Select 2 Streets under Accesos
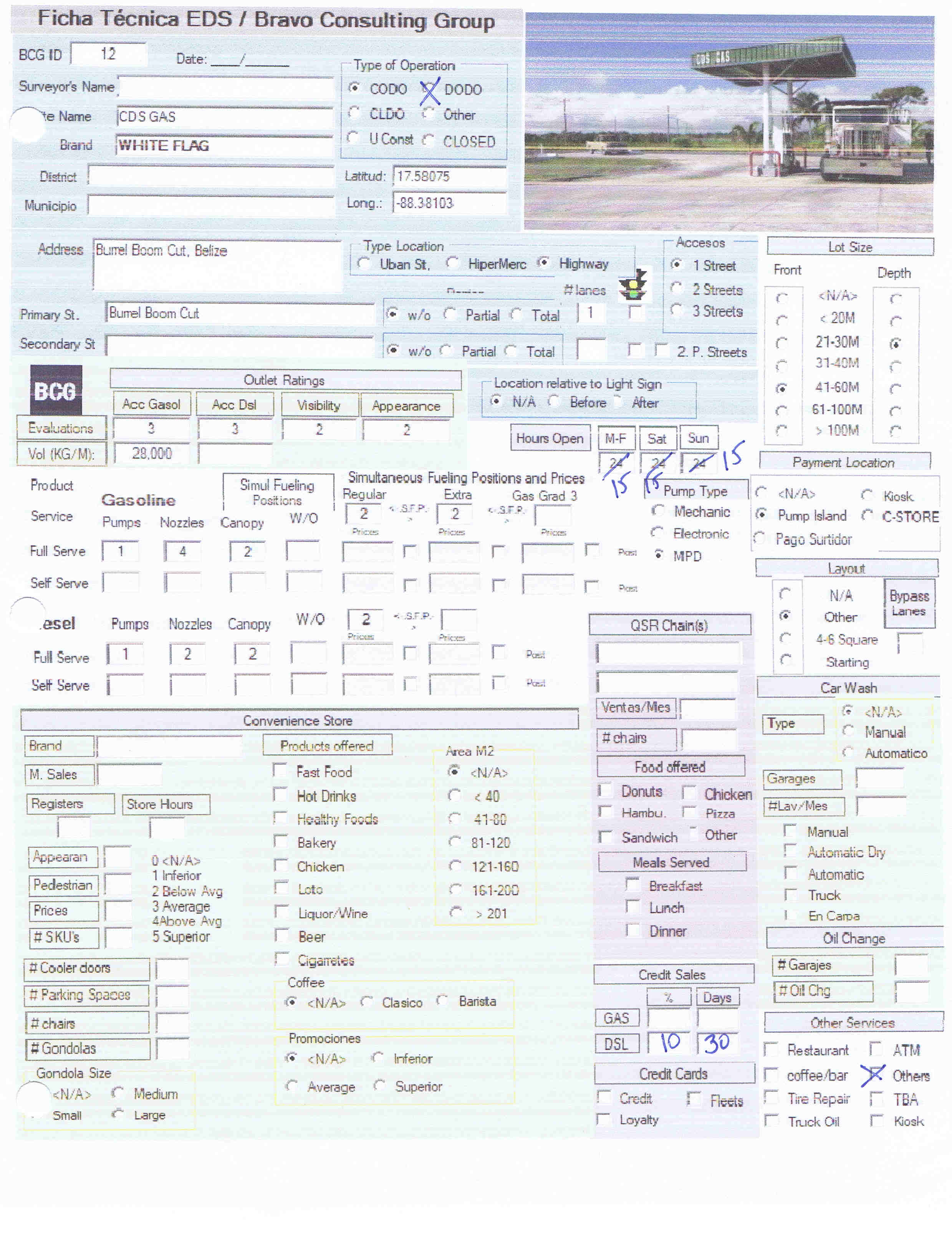 pyautogui.click(x=677, y=288)
